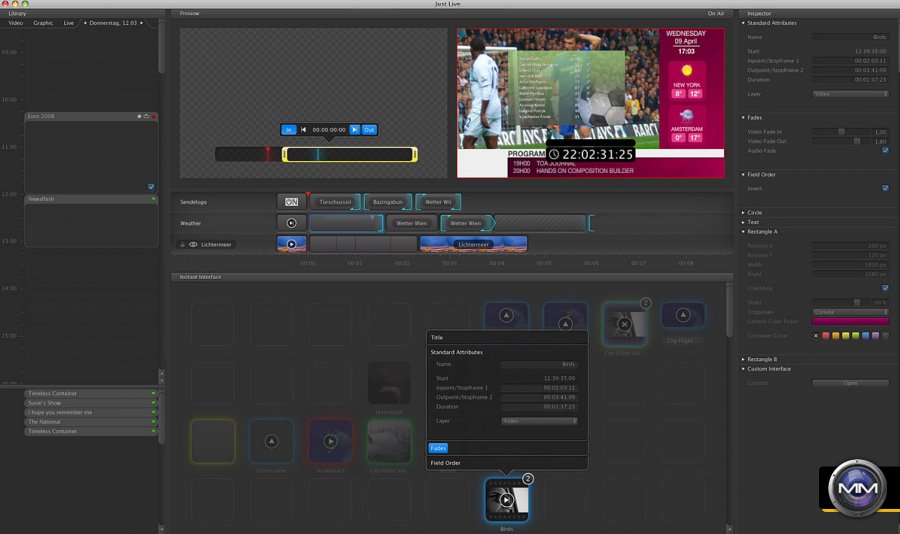This screenshot has width=900, height=534.
Task: Toggle the Audio Fade checkbox
Action: (885, 151)
